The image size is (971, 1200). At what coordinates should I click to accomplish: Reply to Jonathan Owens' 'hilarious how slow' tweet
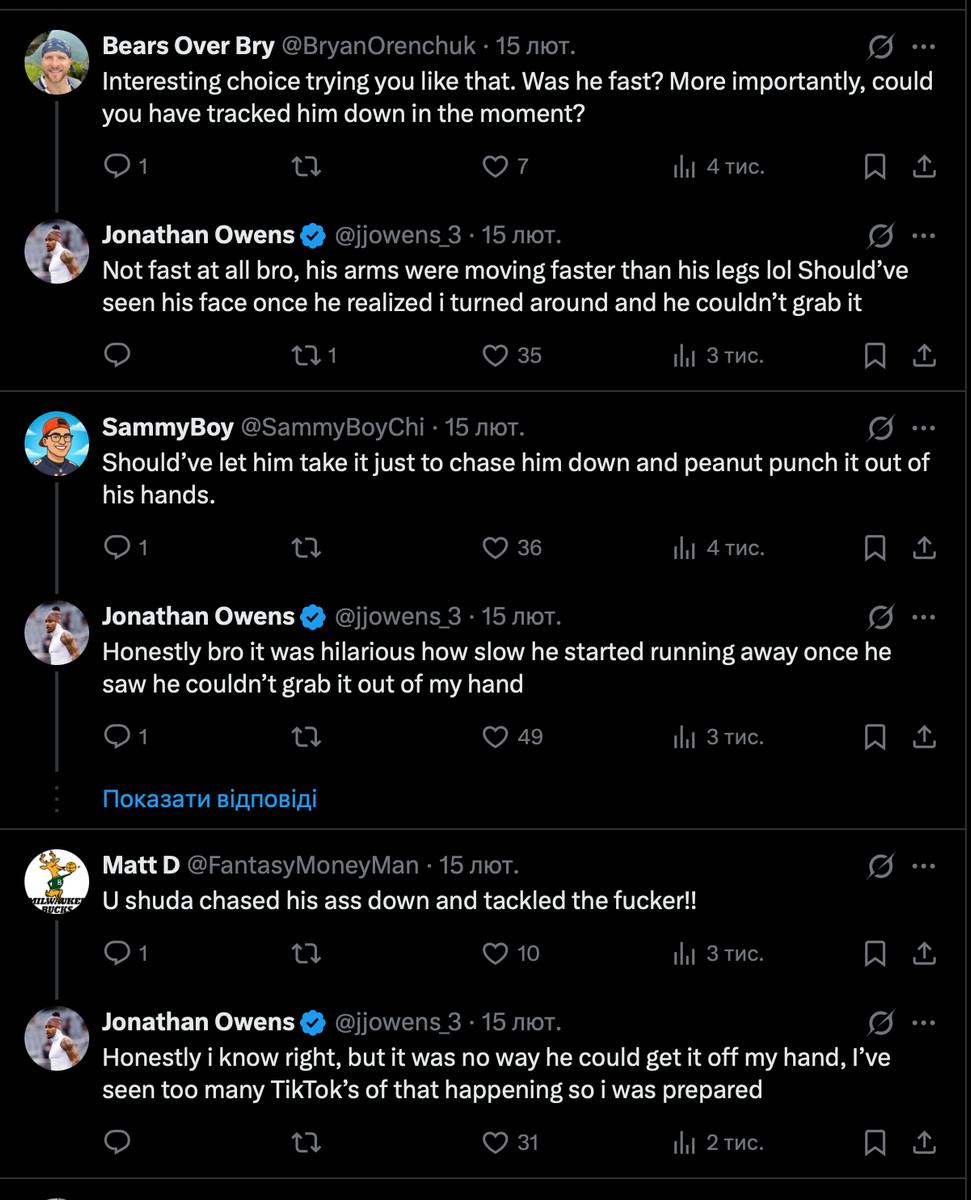118,737
